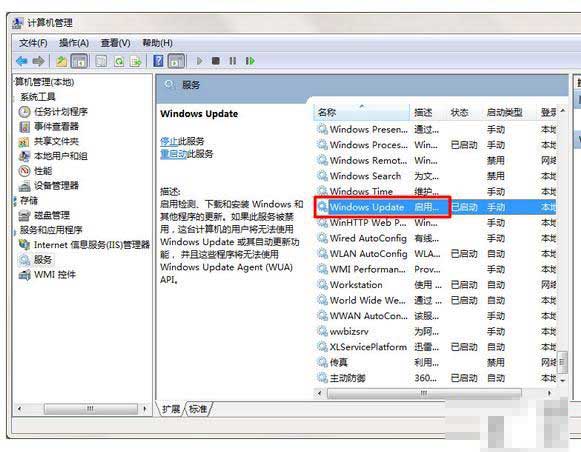
Task: Toggle the Show/Hide Action Pane icon
Action: [x=176, y=61]
